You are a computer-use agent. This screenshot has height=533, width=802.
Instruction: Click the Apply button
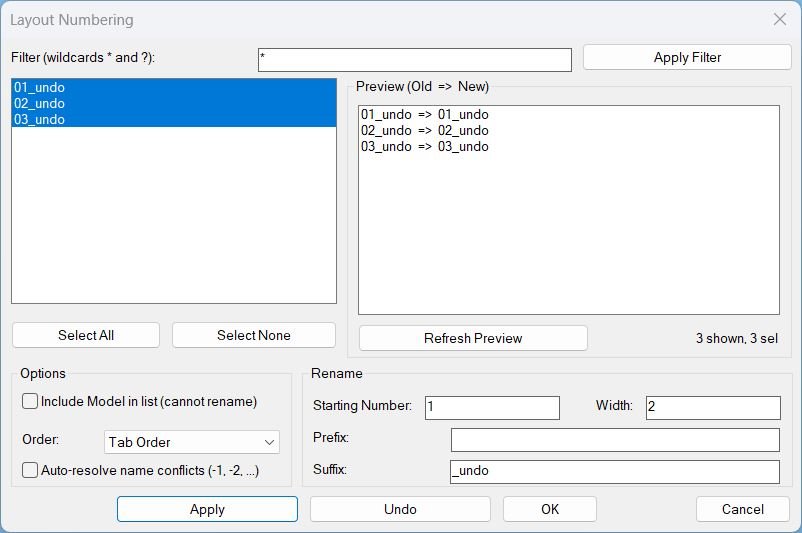(x=207, y=509)
